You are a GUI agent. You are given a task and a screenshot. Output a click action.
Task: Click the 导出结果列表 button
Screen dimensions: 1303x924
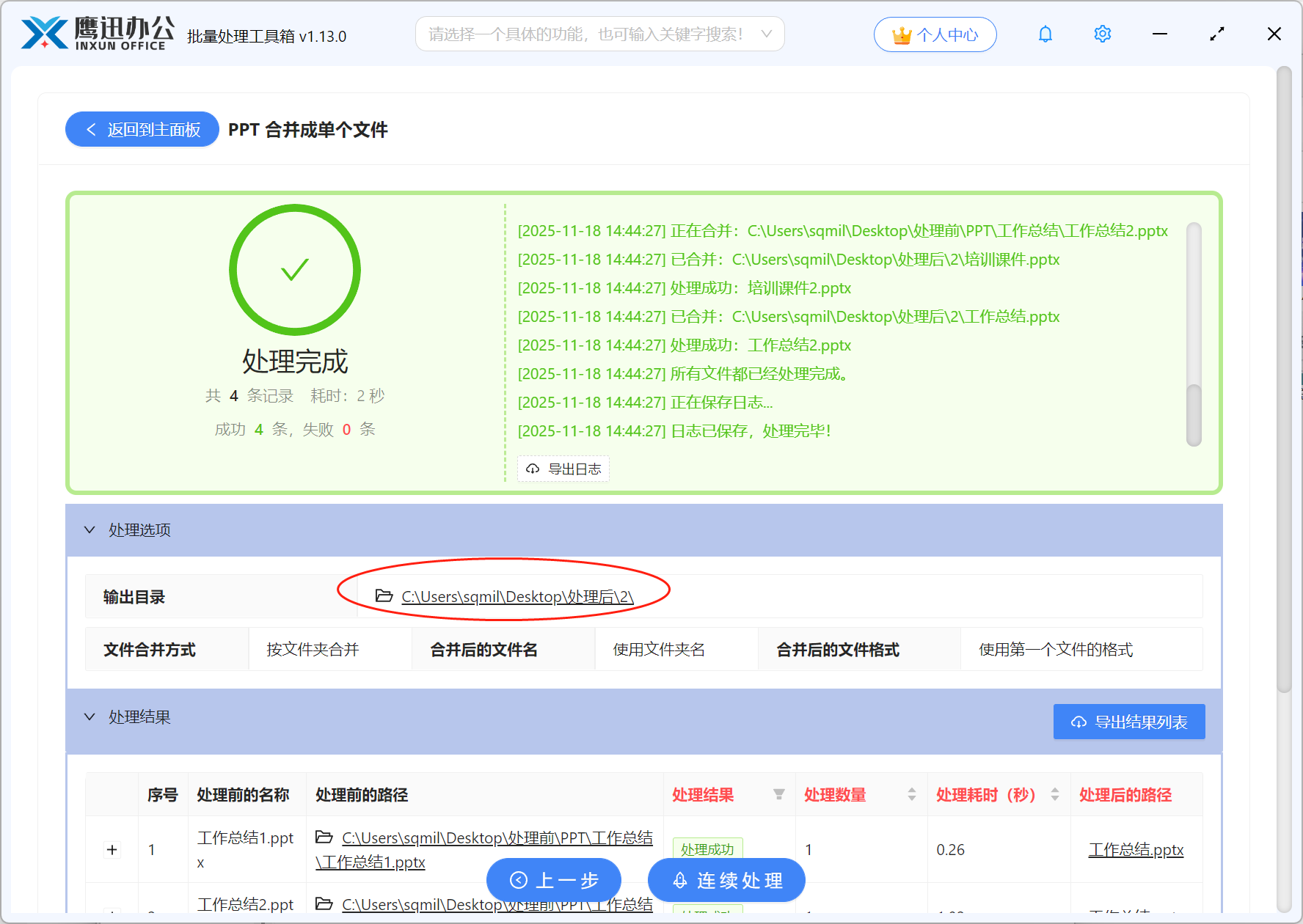[x=1128, y=721]
